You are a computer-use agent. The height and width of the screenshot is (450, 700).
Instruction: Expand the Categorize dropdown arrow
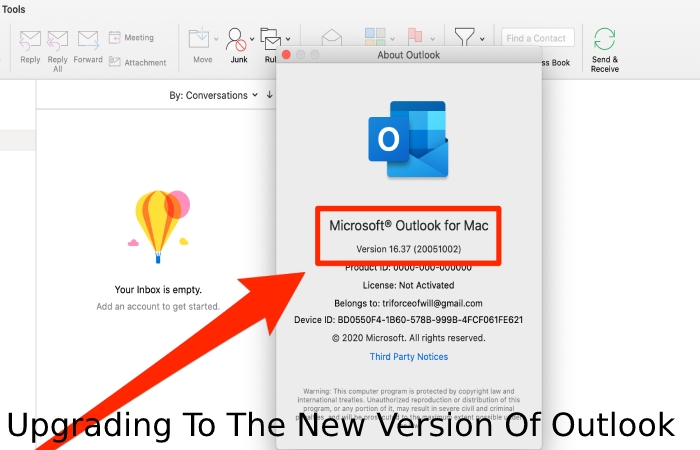(x=392, y=39)
